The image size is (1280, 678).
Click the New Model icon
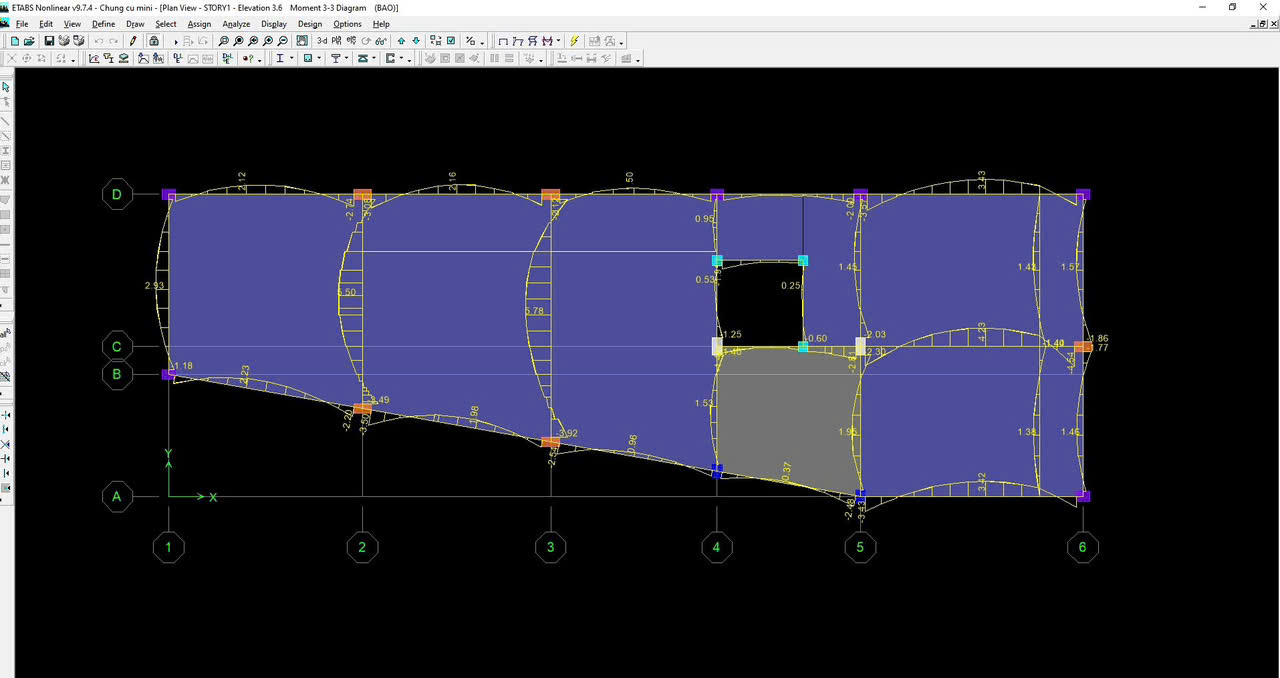(x=14, y=41)
